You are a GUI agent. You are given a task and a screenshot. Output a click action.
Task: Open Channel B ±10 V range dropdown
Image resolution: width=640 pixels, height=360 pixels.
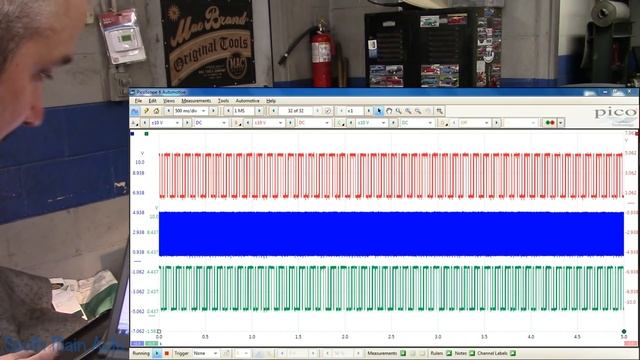tap(268, 123)
